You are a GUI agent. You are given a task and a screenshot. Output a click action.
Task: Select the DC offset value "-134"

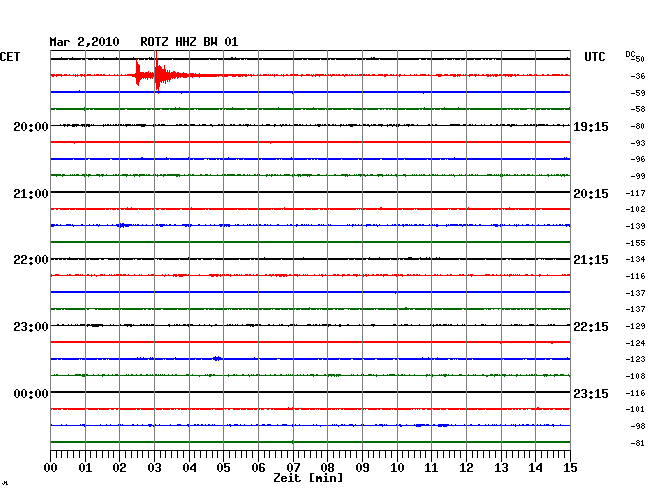635,259
